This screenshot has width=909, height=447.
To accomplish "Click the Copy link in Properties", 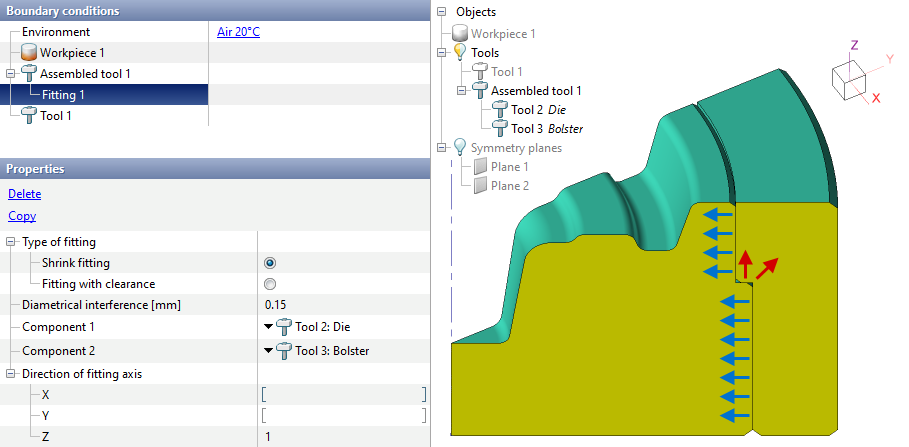I will pos(20,216).
